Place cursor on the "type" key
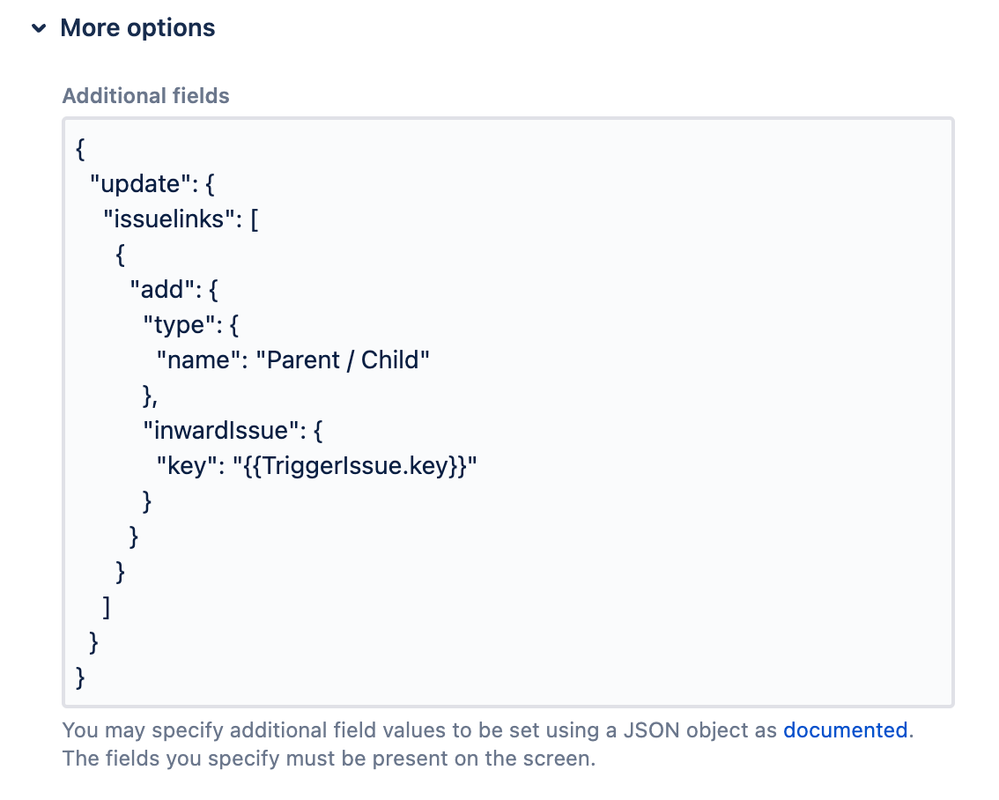The image size is (999, 800). (x=178, y=324)
